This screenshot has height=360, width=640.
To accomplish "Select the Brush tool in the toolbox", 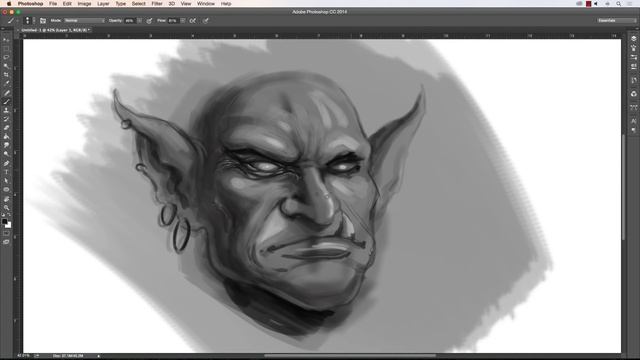I will tap(6, 102).
